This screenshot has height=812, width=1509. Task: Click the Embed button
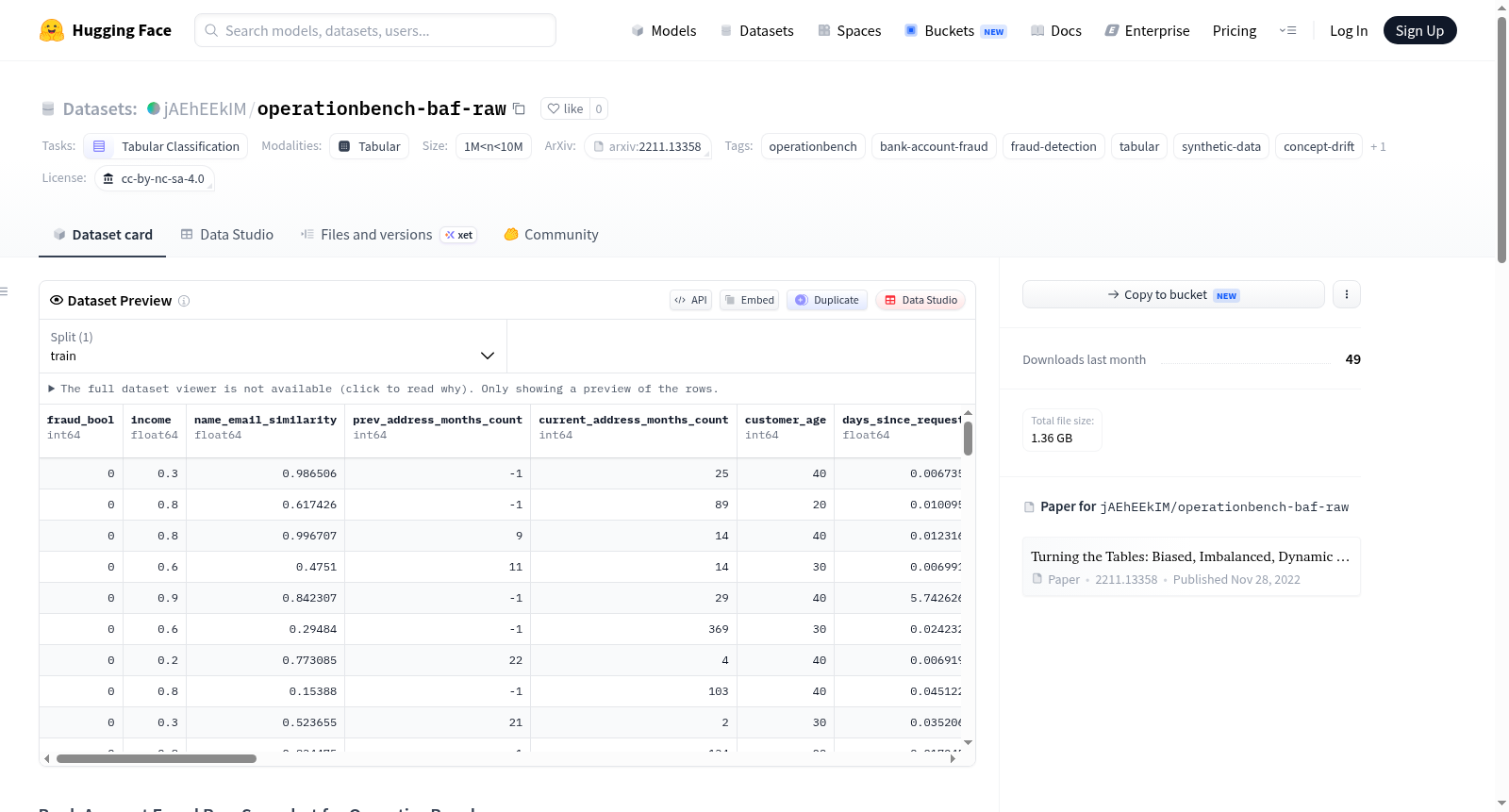pos(749,300)
